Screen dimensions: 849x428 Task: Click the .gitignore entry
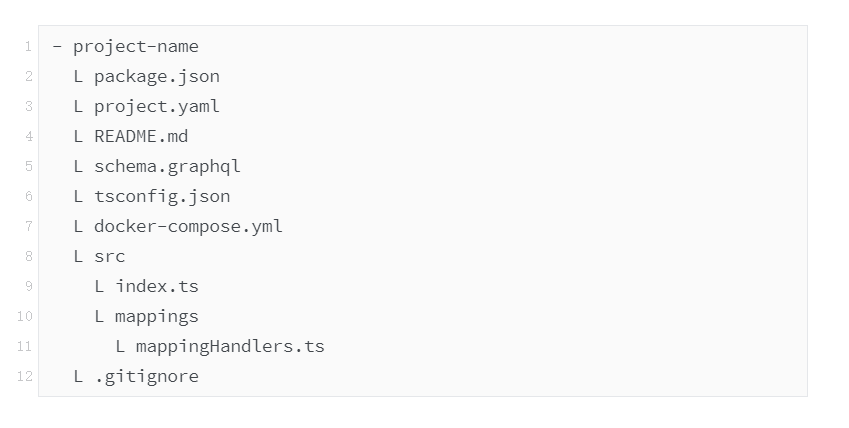146,376
